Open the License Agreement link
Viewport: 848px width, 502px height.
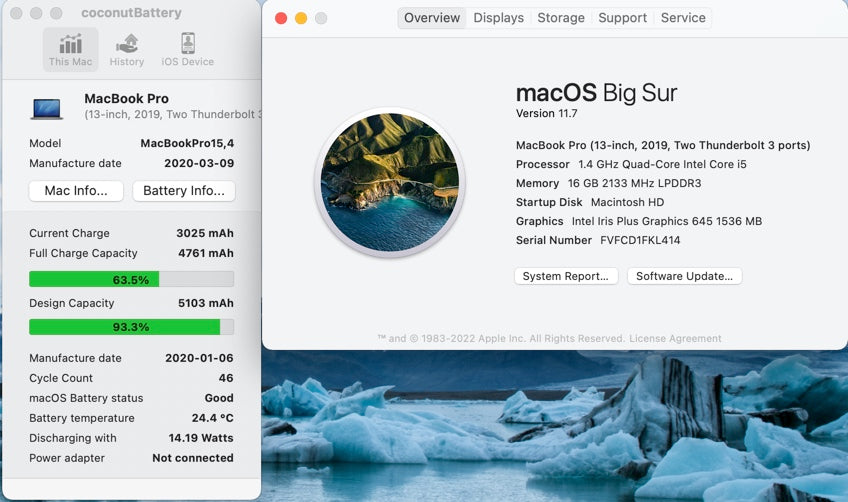[675, 338]
